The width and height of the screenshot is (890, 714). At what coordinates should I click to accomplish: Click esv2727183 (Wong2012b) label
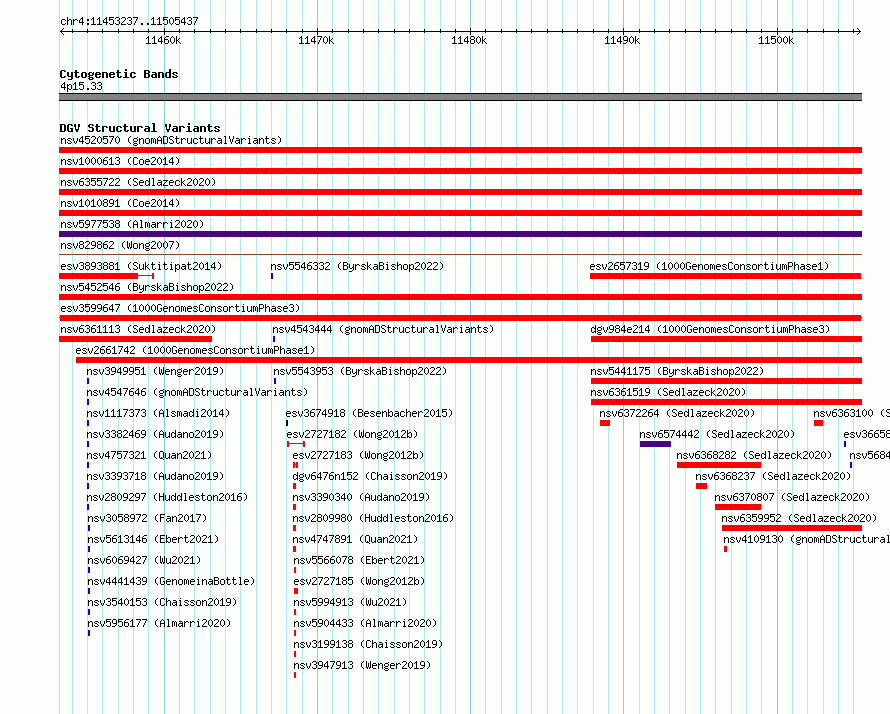tap(359, 455)
